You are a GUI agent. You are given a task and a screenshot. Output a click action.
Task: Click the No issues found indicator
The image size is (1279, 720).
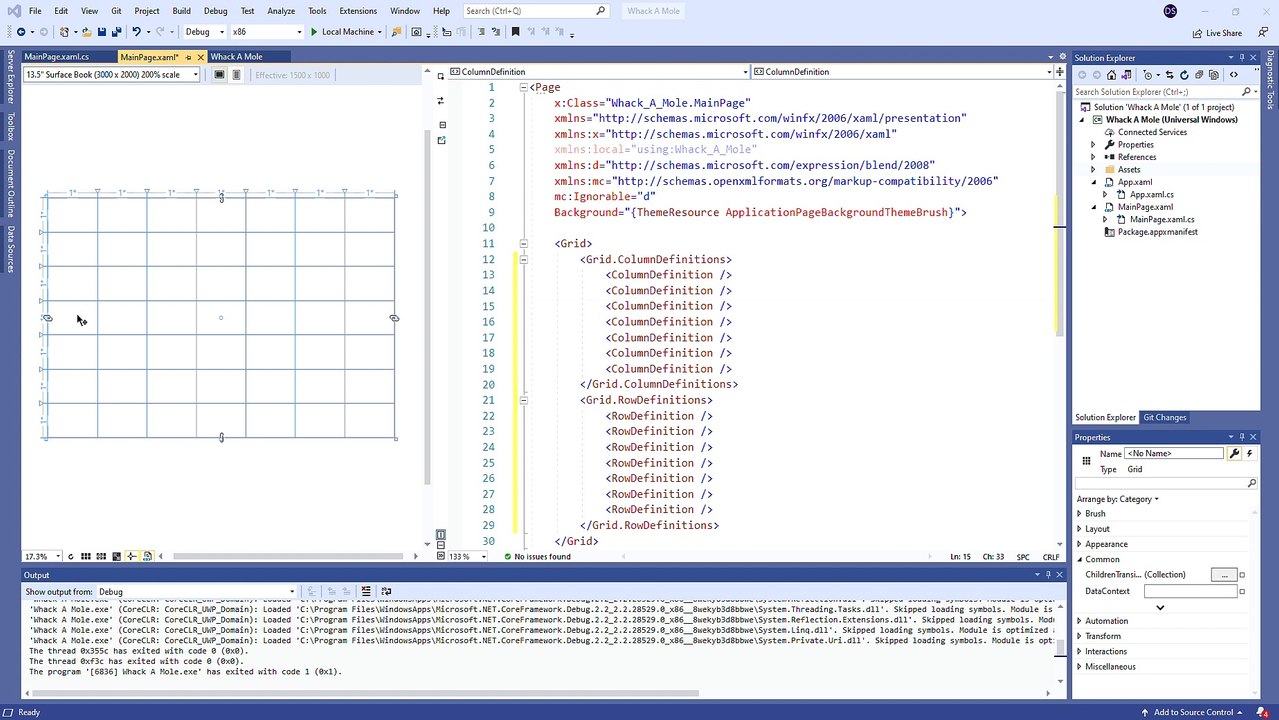click(x=538, y=556)
